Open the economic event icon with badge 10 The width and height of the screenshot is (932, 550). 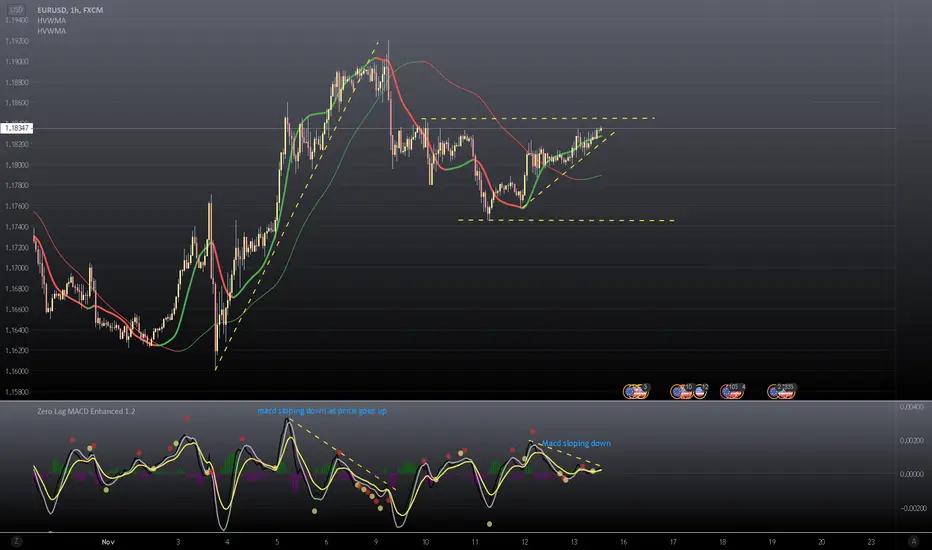[x=681, y=391]
